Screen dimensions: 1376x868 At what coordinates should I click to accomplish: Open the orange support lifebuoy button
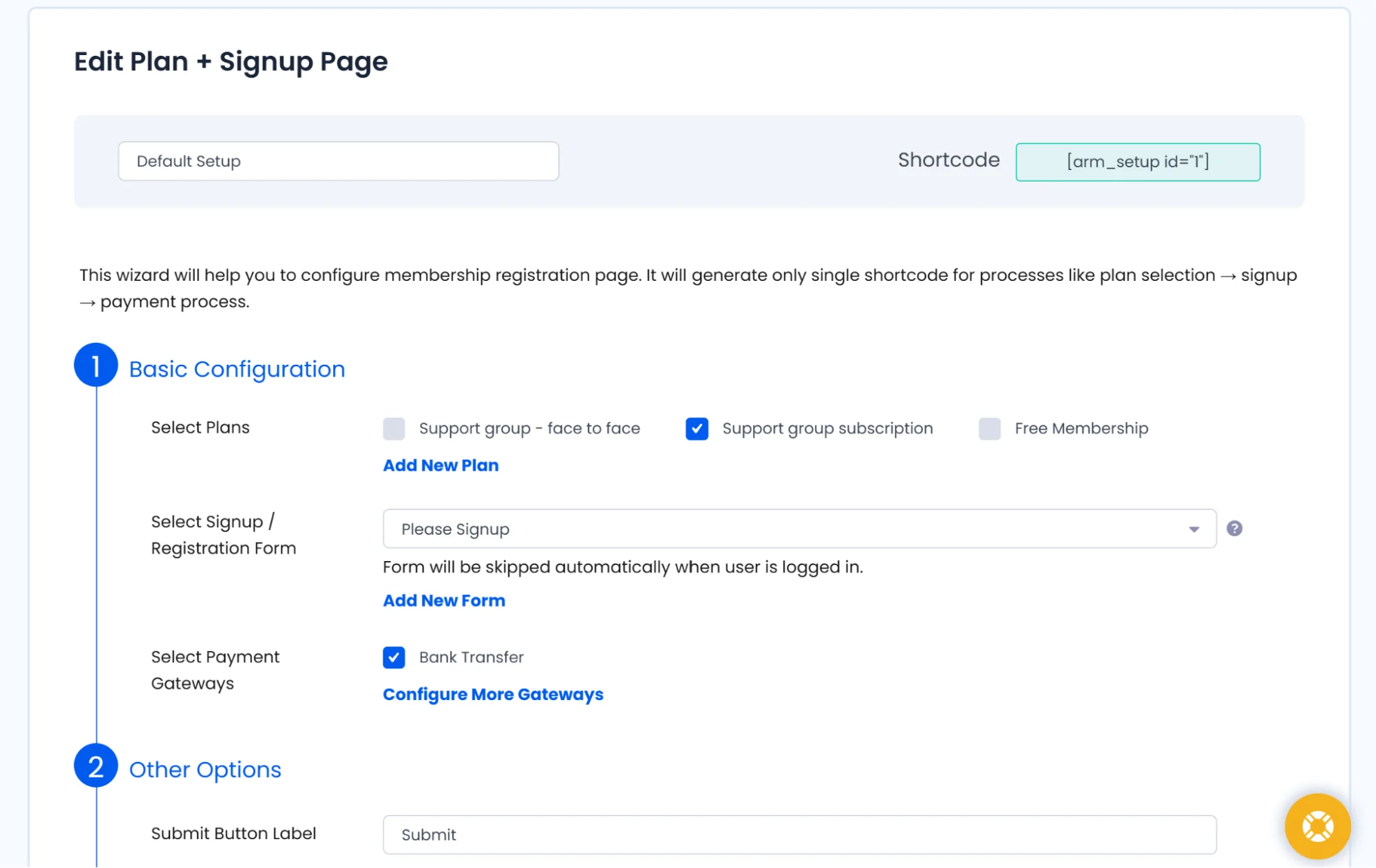pyautogui.click(x=1317, y=826)
